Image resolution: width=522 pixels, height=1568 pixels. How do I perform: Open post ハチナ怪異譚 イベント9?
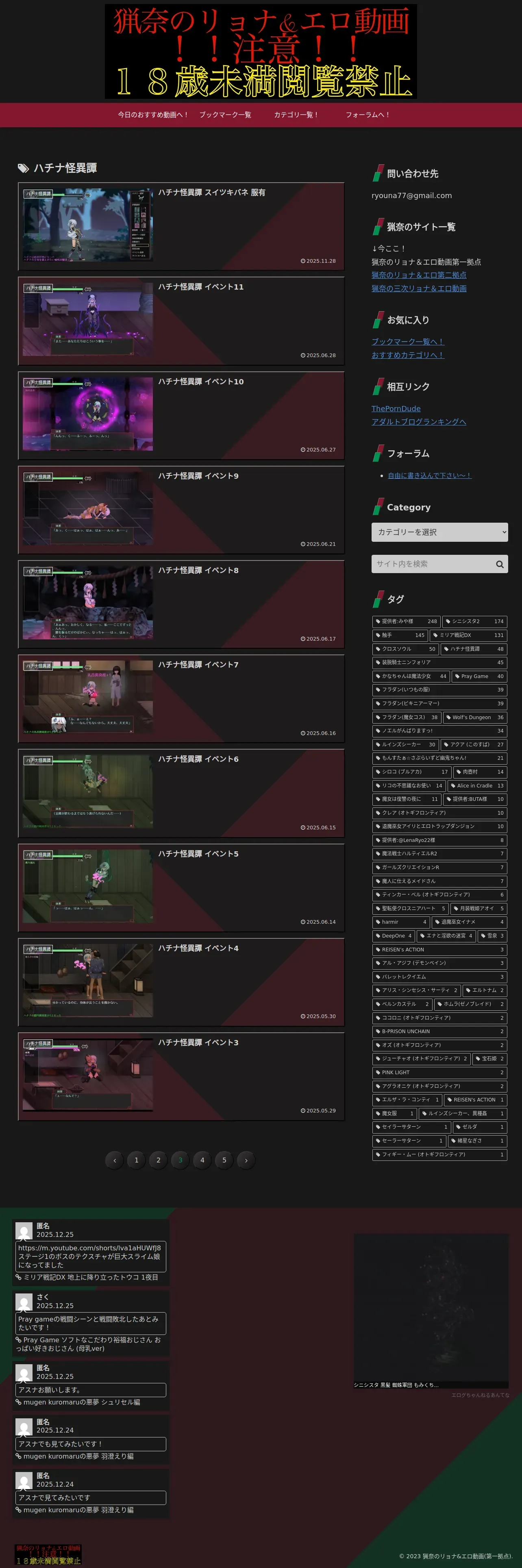tap(181, 510)
